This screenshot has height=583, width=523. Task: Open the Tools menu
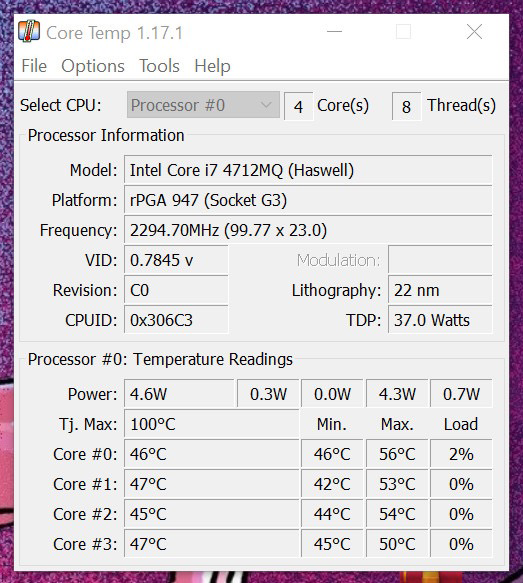click(x=159, y=66)
